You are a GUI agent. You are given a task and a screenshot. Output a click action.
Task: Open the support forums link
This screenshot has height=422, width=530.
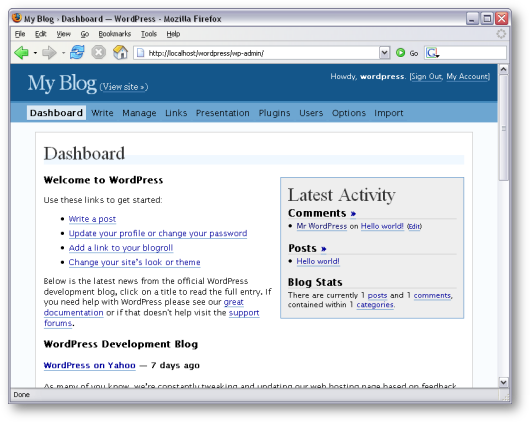coord(244,313)
